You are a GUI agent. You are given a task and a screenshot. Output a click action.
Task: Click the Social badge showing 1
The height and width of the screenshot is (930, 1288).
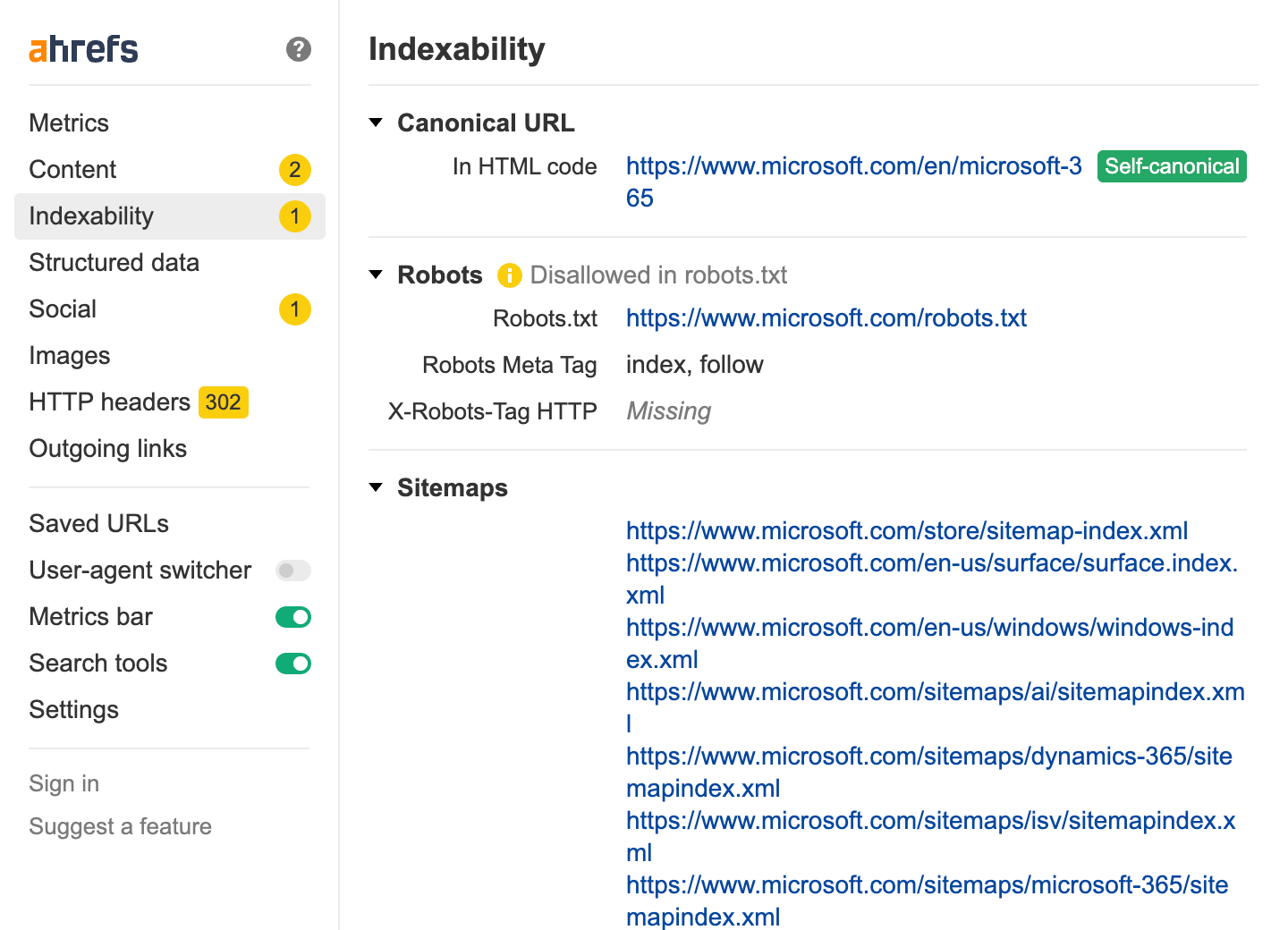tap(295, 309)
